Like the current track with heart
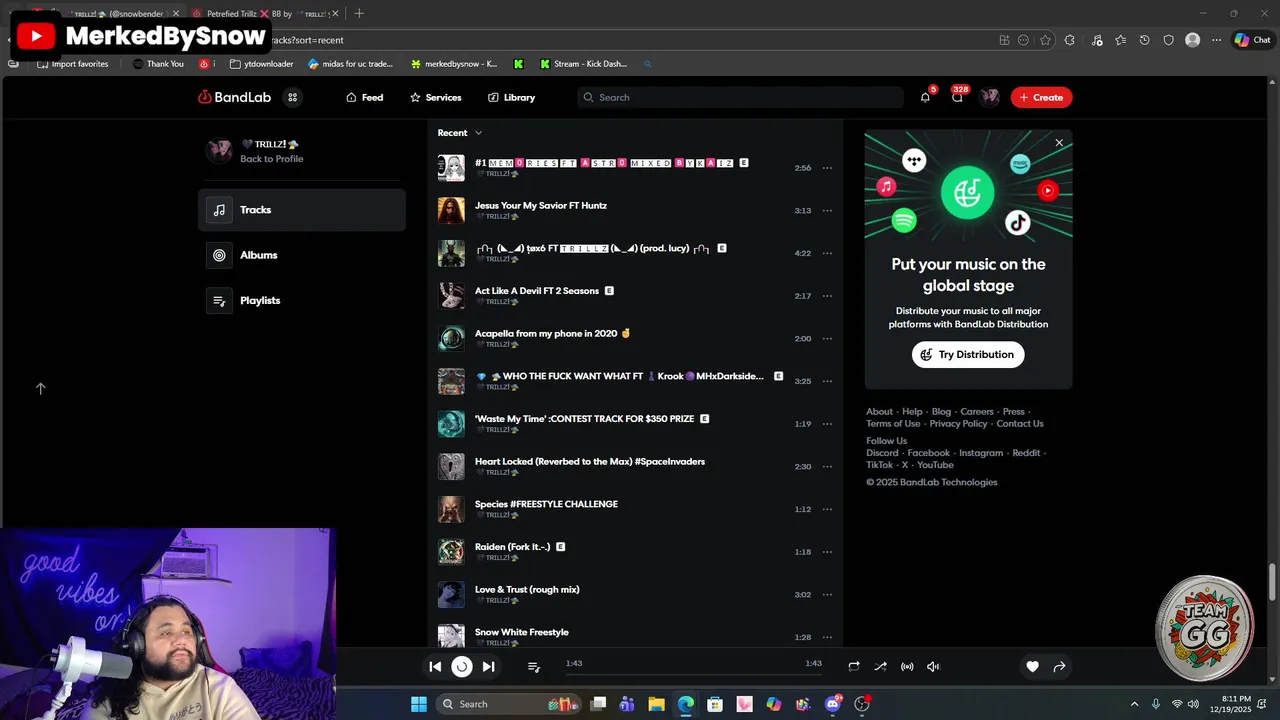The width and height of the screenshot is (1280, 720). click(x=1032, y=666)
